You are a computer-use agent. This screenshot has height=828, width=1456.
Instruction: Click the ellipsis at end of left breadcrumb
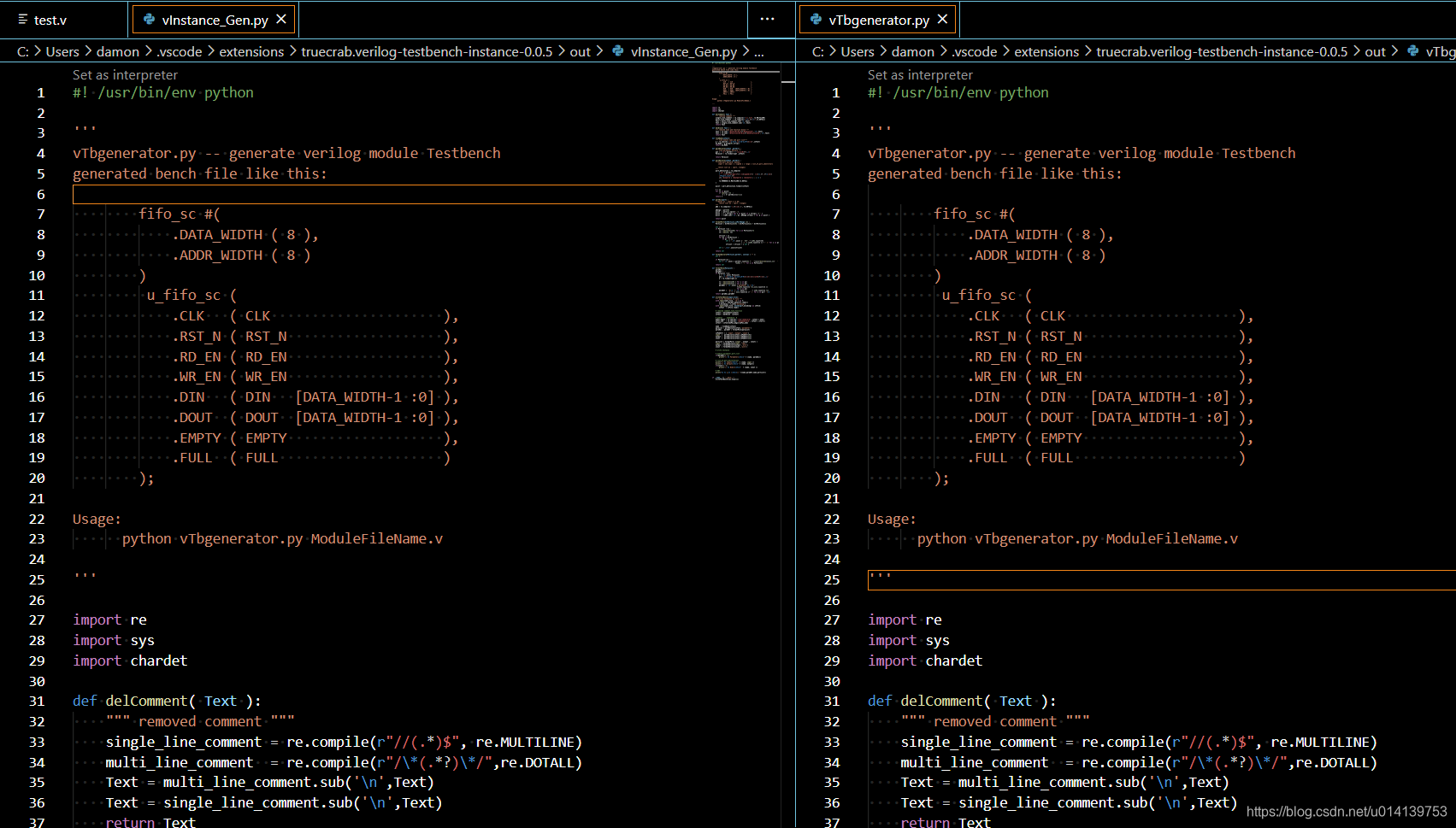click(757, 51)
